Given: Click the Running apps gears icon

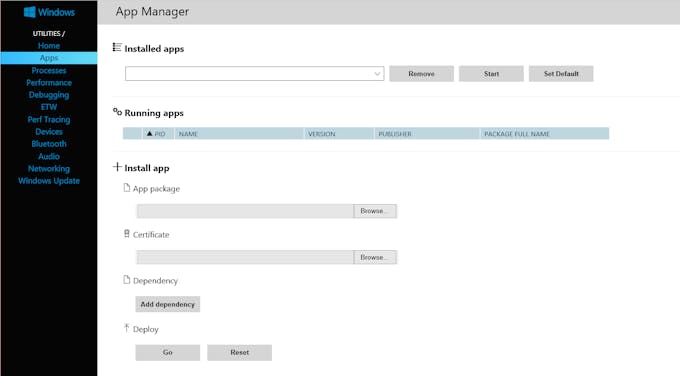Looking at the screenshot, I should 117,112.
